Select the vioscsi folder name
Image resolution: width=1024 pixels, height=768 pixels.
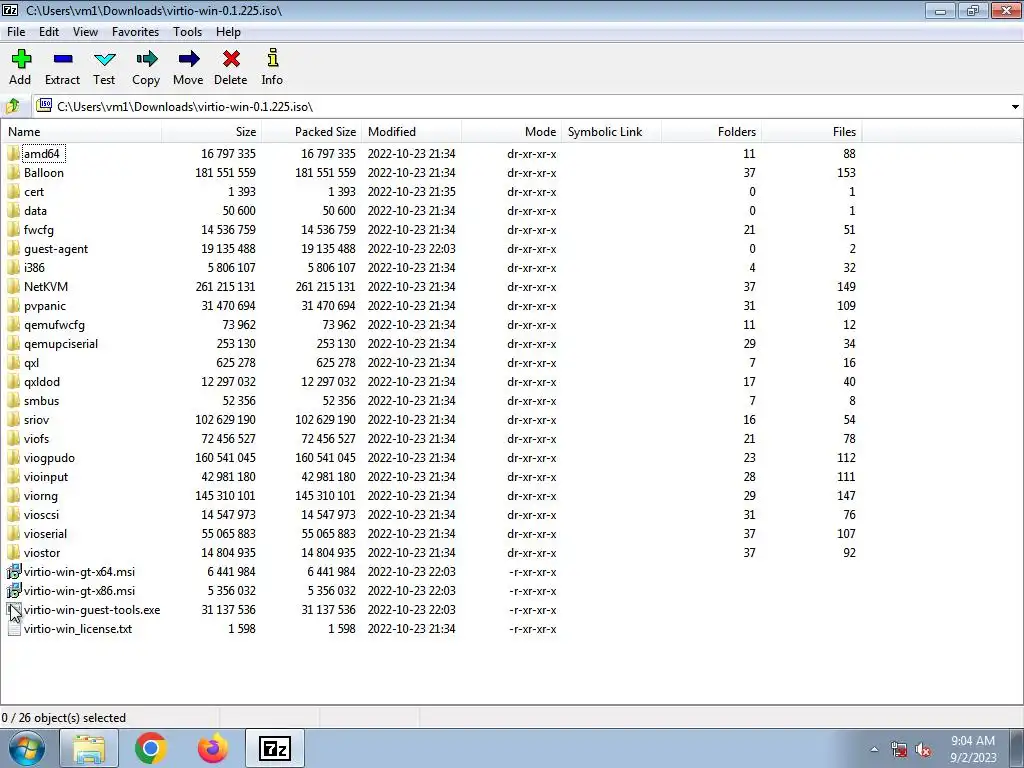point(41,515)
